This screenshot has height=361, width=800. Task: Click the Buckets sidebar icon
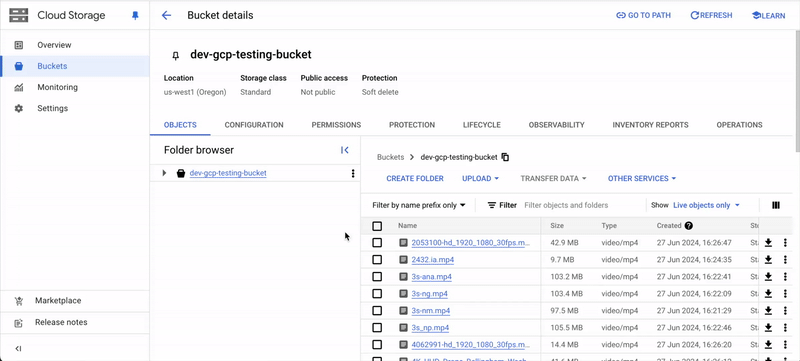(19, 66)
